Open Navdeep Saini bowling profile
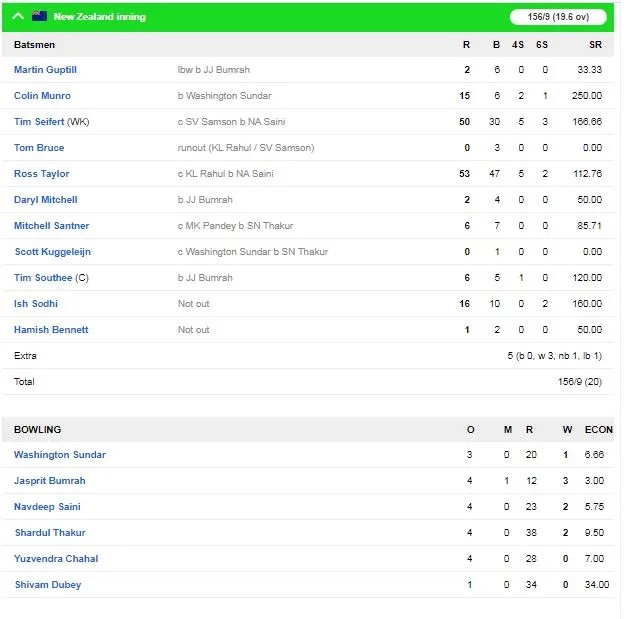 [x=47, y=507]
